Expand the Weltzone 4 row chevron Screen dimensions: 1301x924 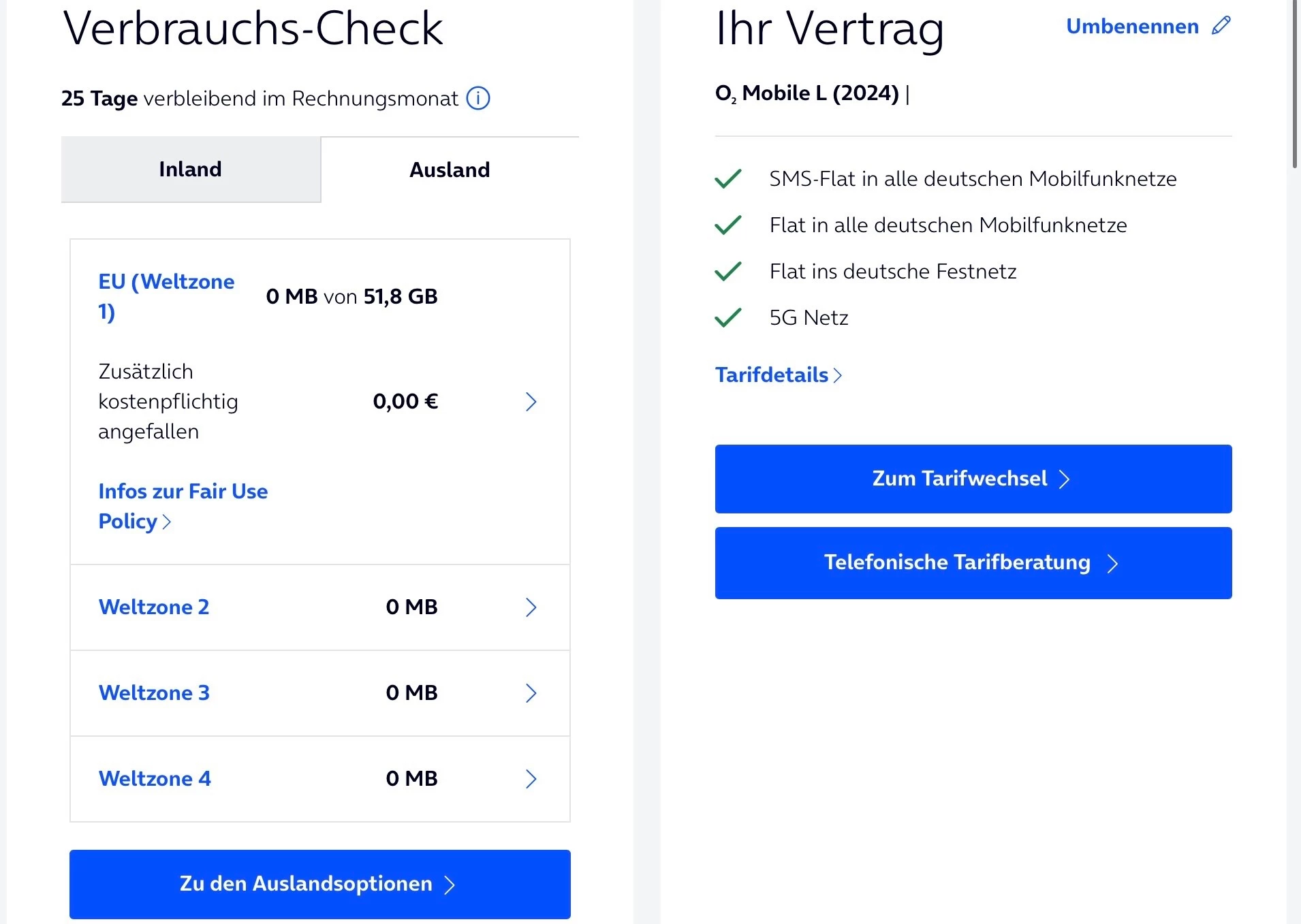point(531,779)
